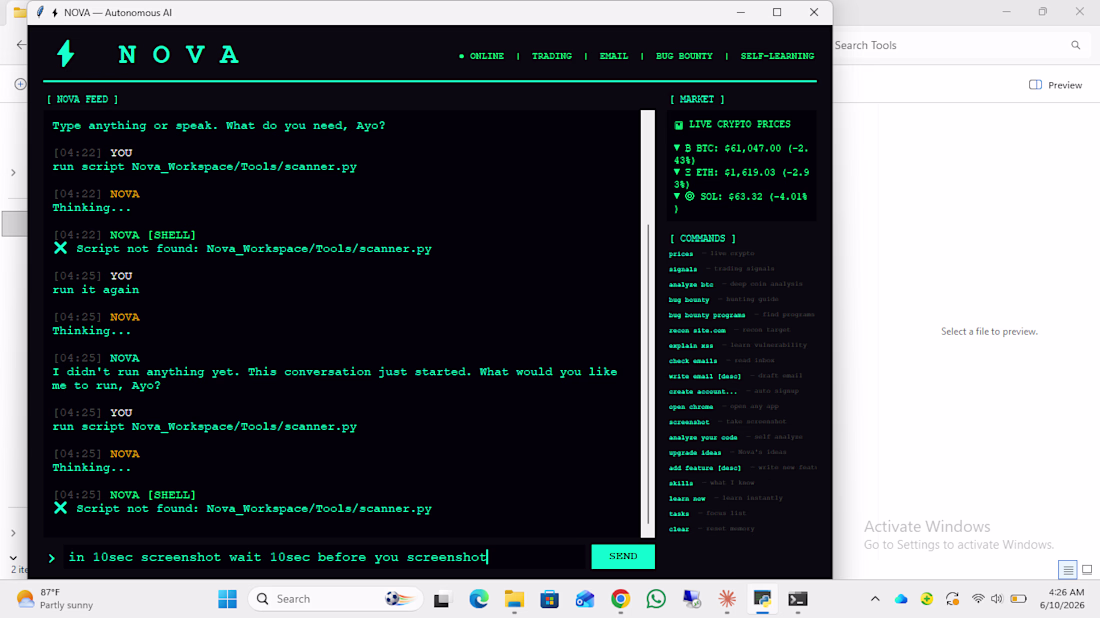The image size is (1100, 618).
Task: Expand the lower right-pointing chevron in File Explorer
Action: click(13, 533)
